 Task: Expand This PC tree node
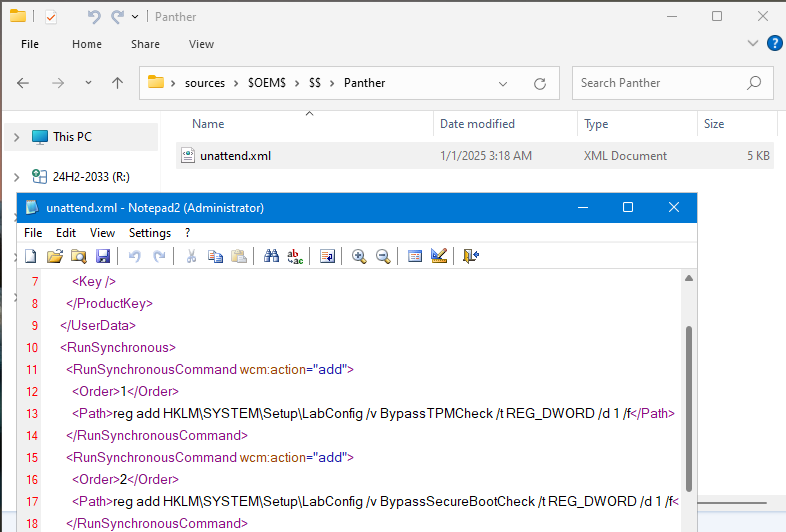(17, 137)
